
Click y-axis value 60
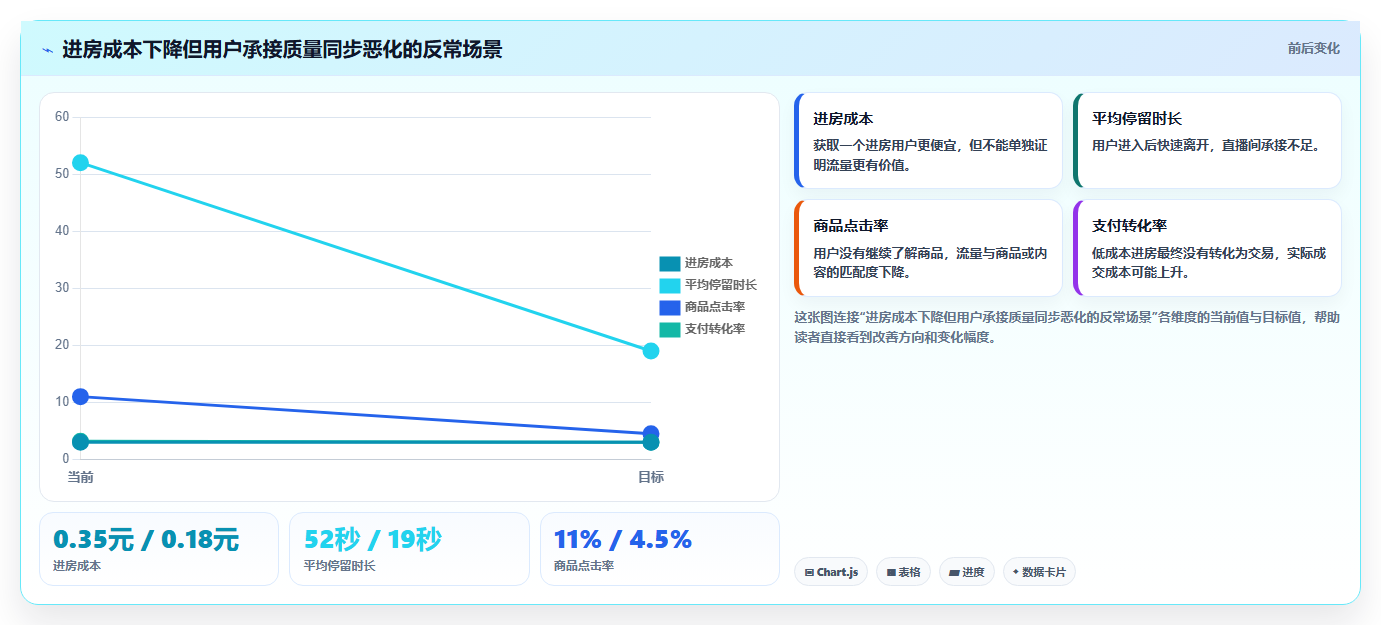62,117
